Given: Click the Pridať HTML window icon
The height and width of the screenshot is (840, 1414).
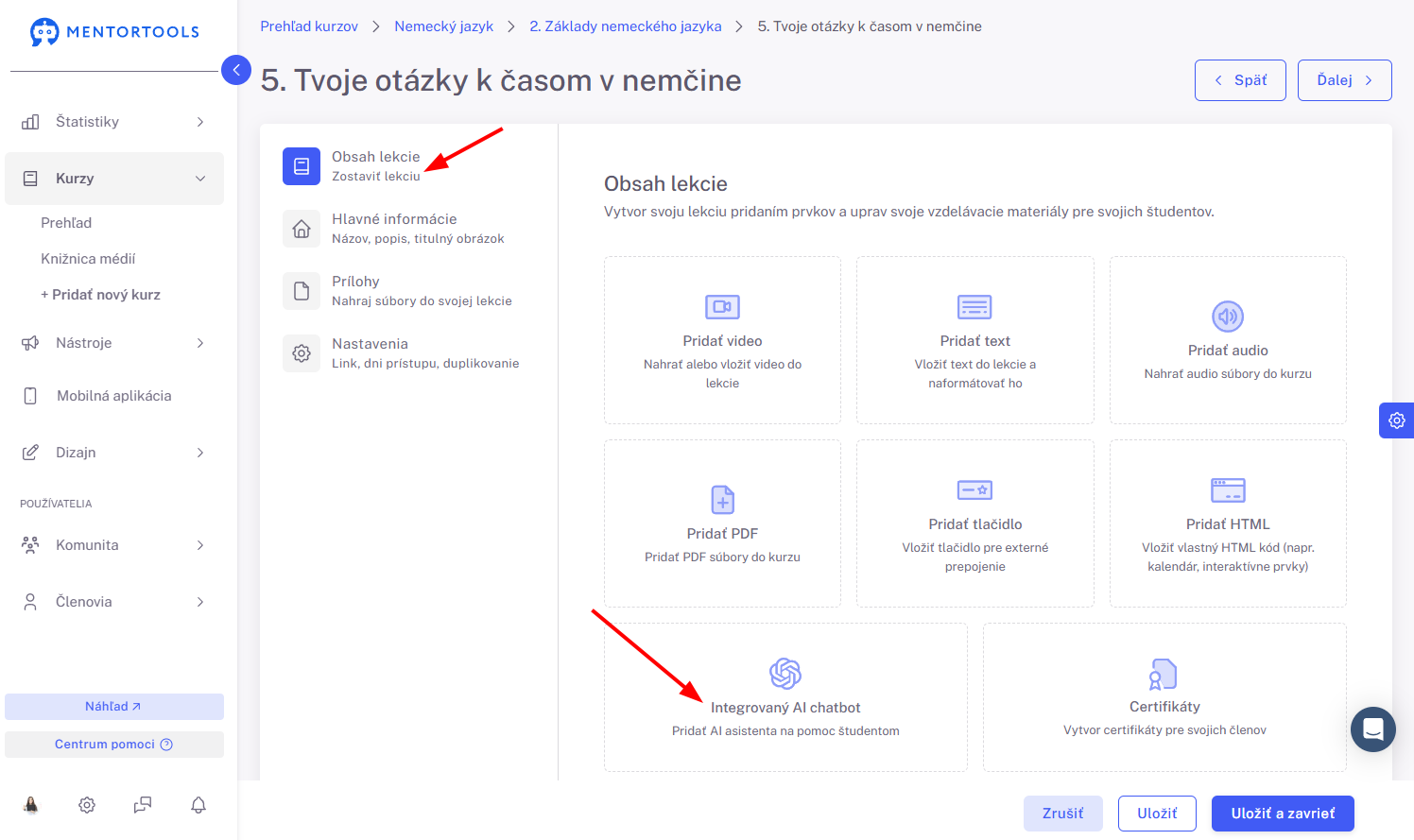Looking at the screenshot, I should pyautogui.click(x=1228, y=490).
